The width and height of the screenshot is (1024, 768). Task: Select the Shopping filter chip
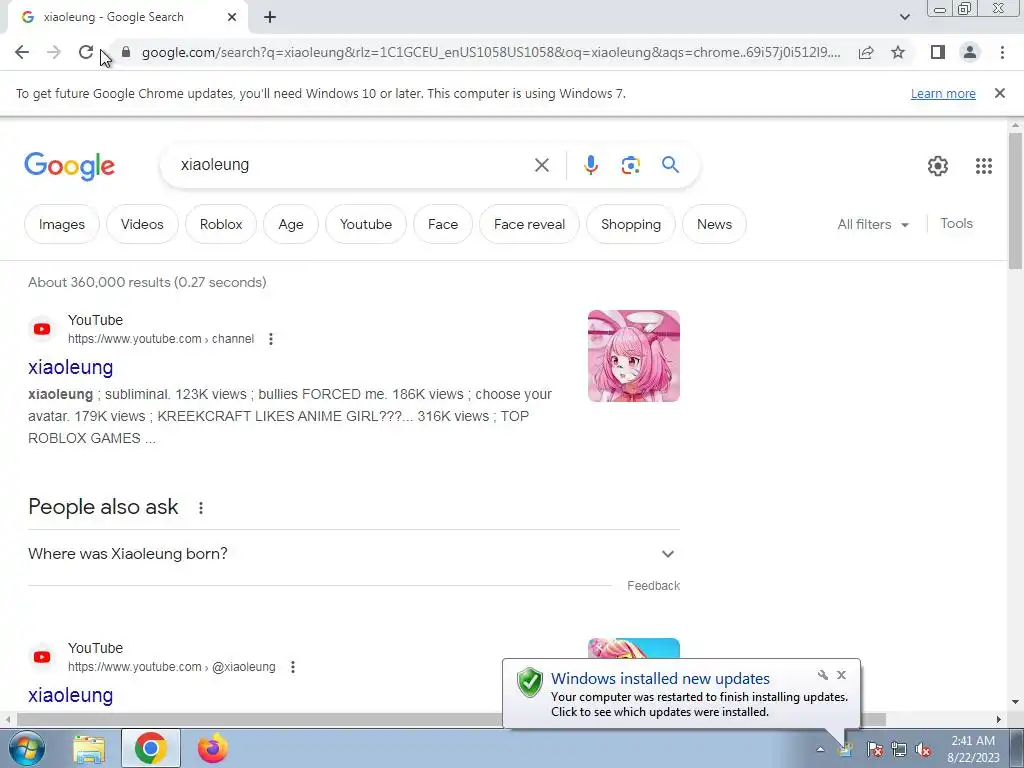click(x=630, y=224)
